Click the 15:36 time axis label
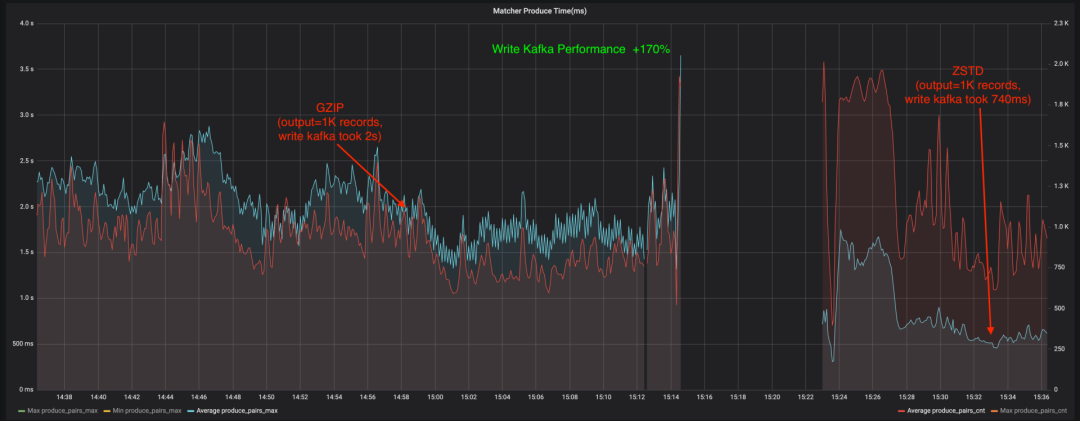1080x421 pixels. click(1041, 398)
